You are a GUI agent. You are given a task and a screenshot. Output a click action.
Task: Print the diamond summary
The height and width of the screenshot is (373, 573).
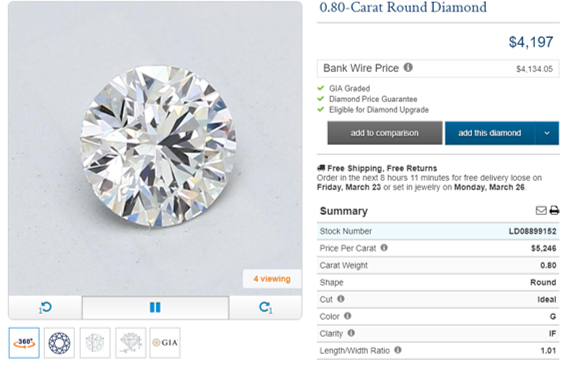coord(554,210)
